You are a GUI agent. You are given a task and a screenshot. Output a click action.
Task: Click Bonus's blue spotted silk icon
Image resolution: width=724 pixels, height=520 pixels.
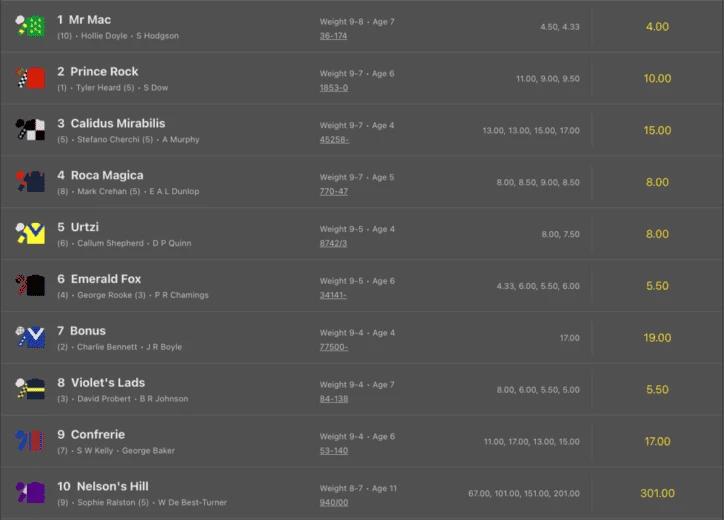pyautogui.click(x=30, y=337)
